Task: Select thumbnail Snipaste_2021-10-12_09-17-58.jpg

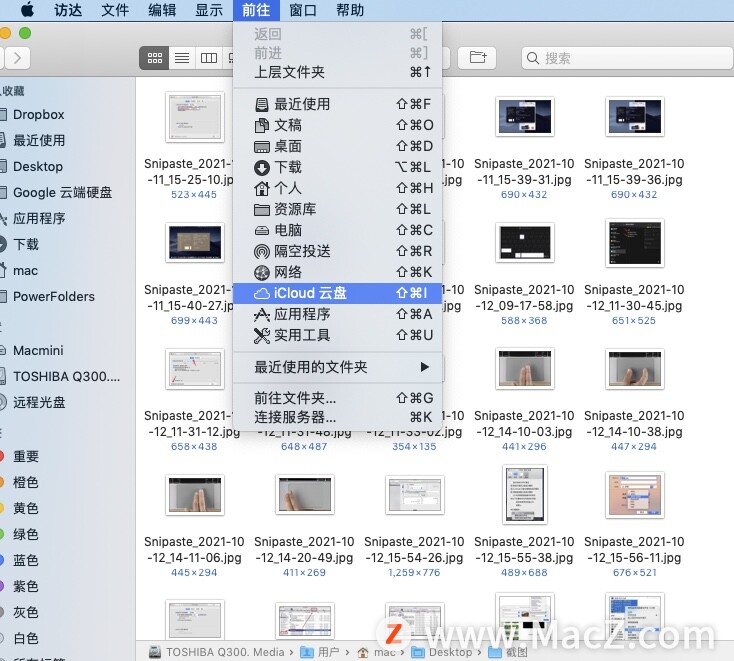Action: pyautogui.click(x=524, y=242)
